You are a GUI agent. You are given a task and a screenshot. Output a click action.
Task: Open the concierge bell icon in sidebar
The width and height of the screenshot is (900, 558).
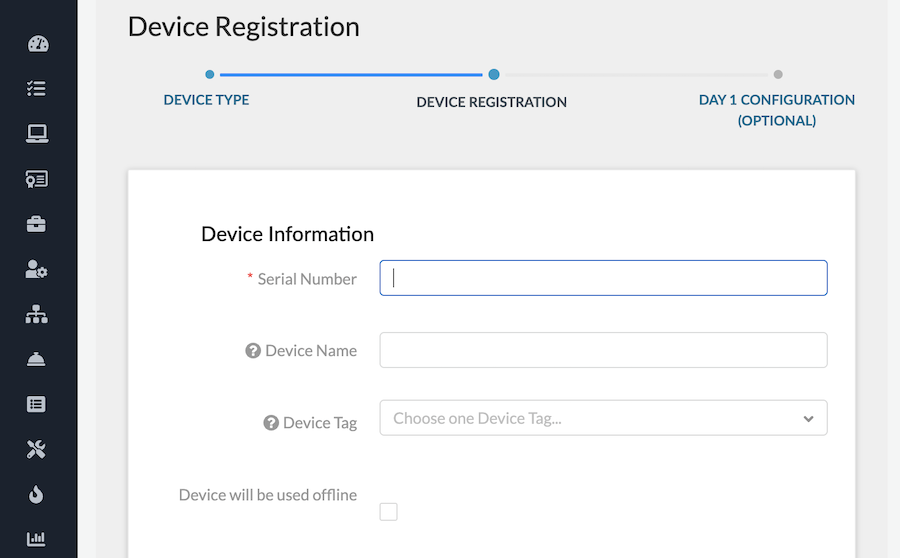click(x=36, y=359)
